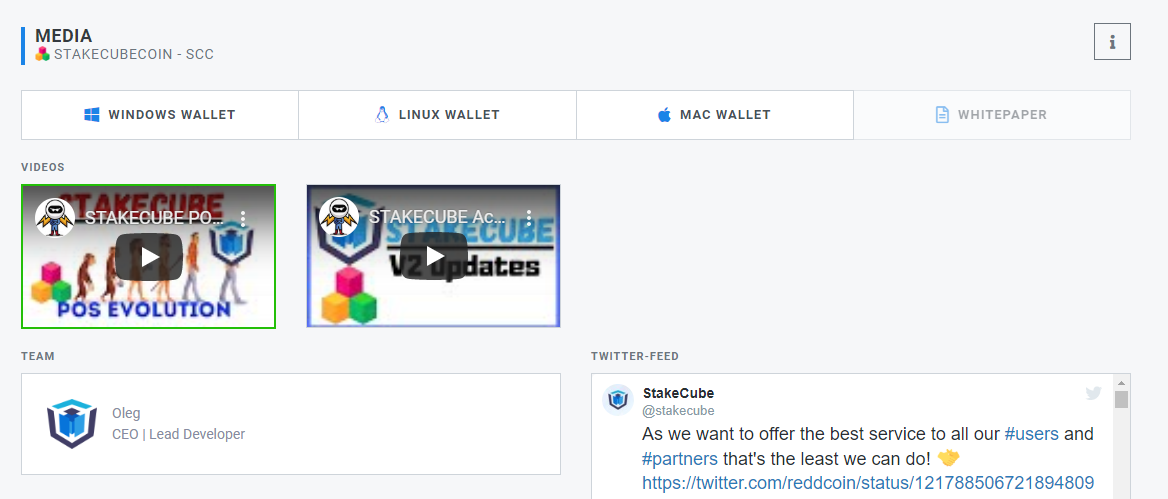Open StakeCube Twitter profile name

678,393
